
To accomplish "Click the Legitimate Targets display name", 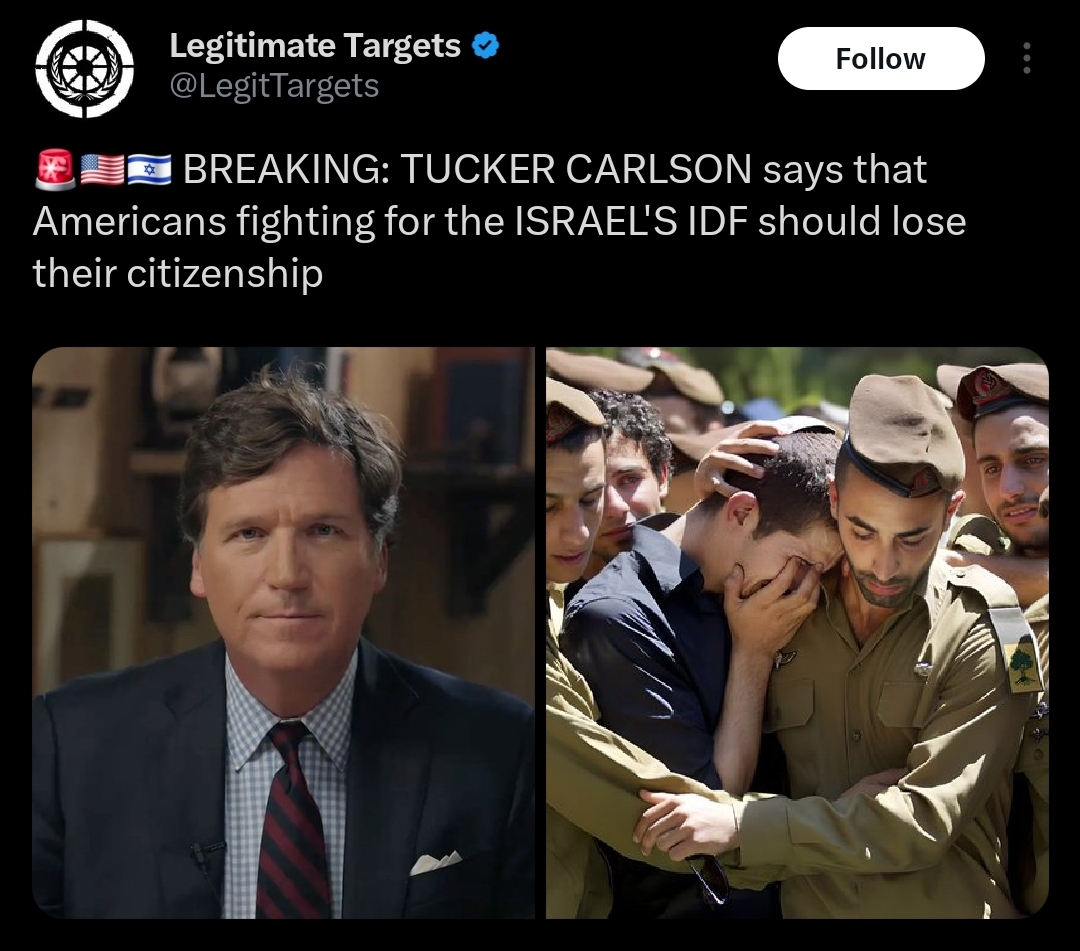I will tap(315, 45).
